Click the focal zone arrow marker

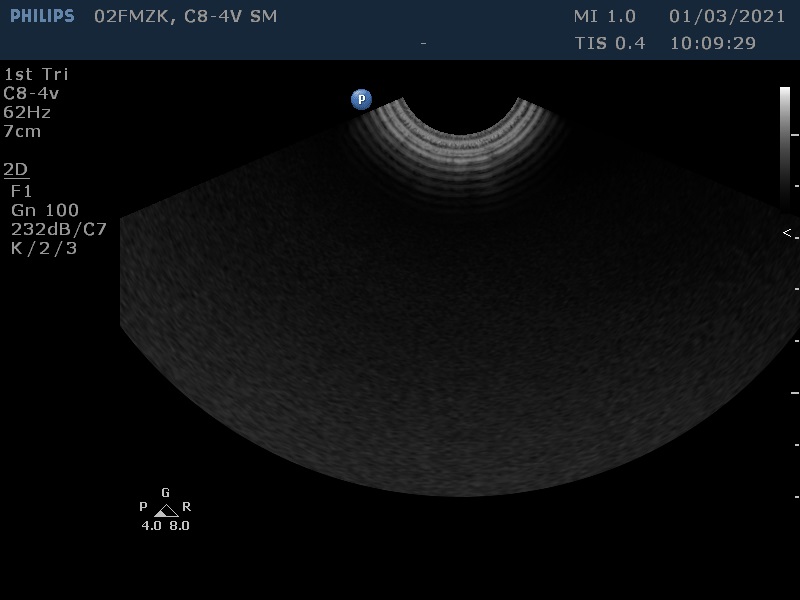click(787, 233)
